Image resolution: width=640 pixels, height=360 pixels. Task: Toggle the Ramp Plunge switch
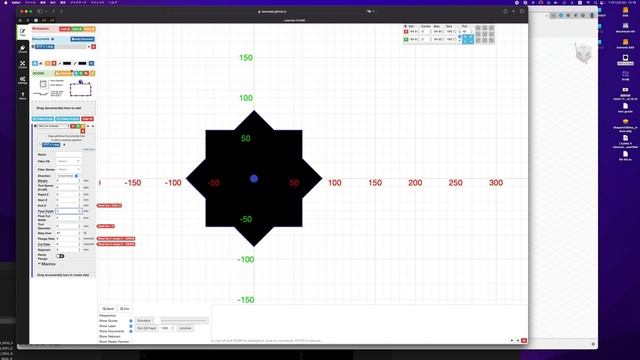click(60, 256)
